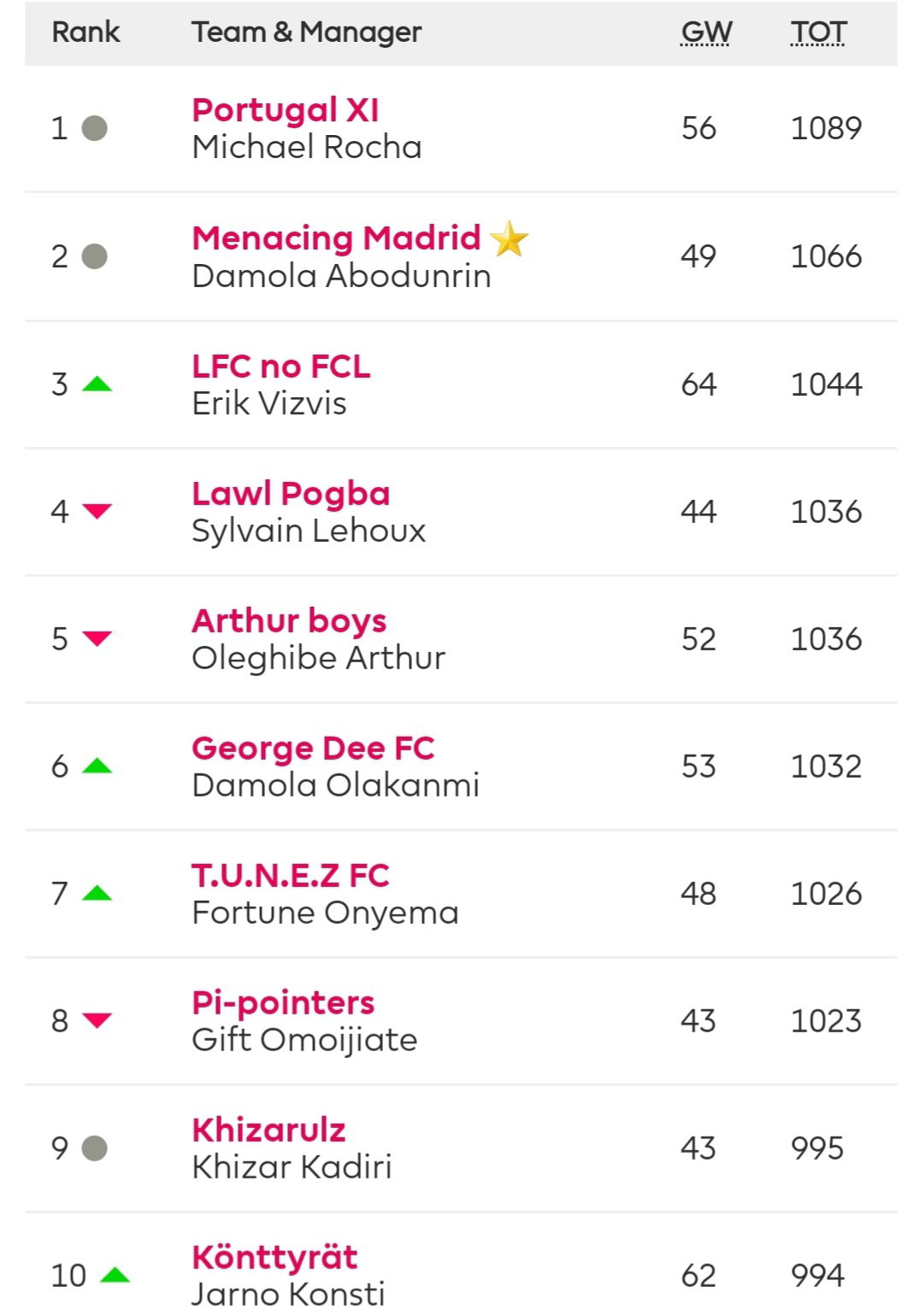Image resolution: width=919 pixels, height=1316 pixels.
Task: Select the Könttyrät team link
Action: [275, 1257]
